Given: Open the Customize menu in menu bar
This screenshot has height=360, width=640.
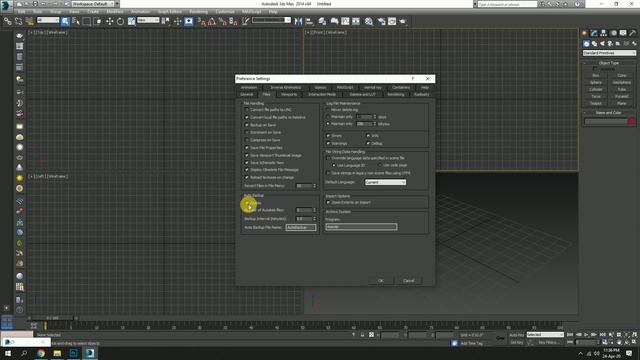Looking at the screenshot, I should point(225,12).
